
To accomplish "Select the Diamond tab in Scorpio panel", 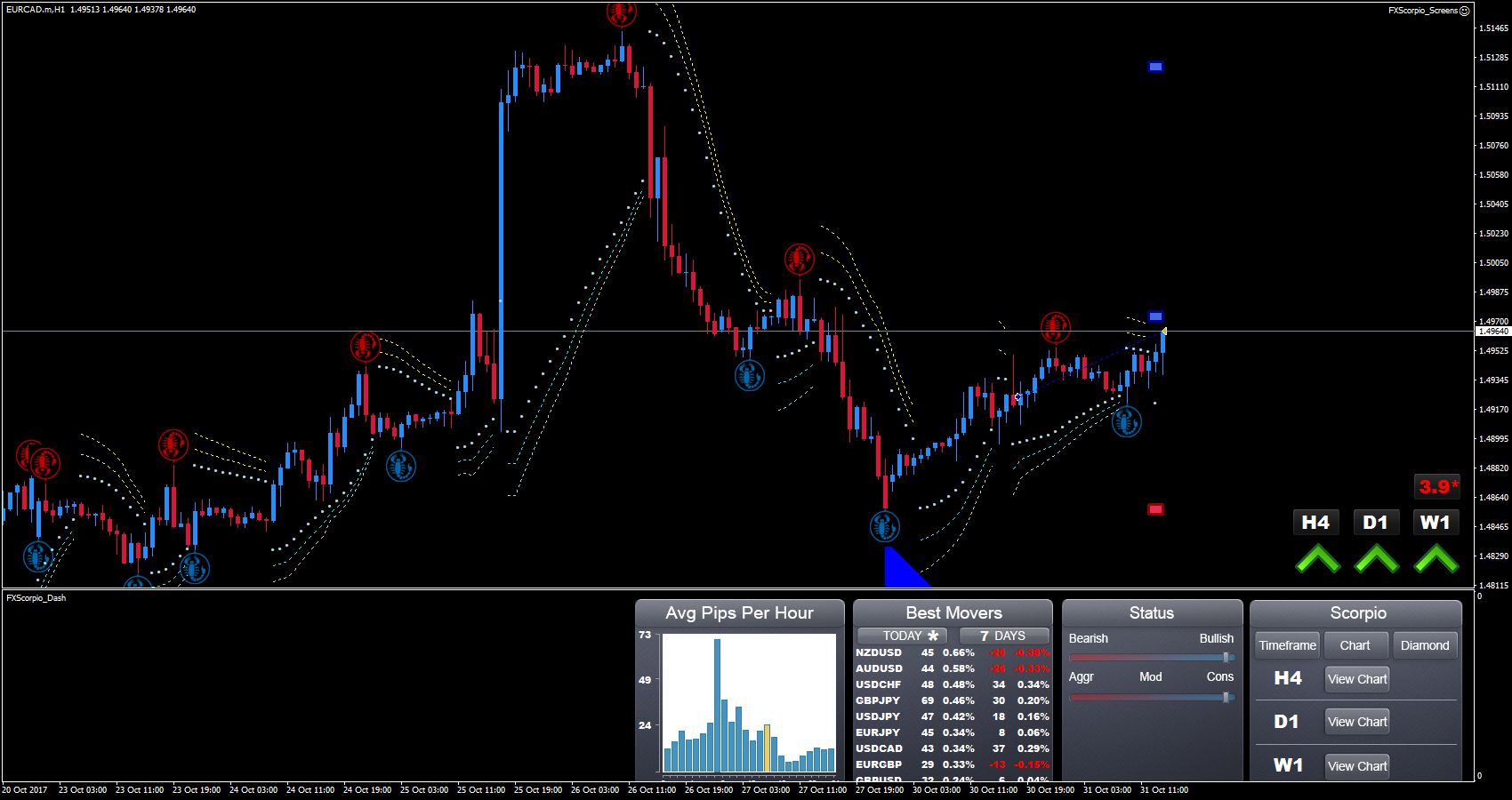I will click(x=1424, y=645).
